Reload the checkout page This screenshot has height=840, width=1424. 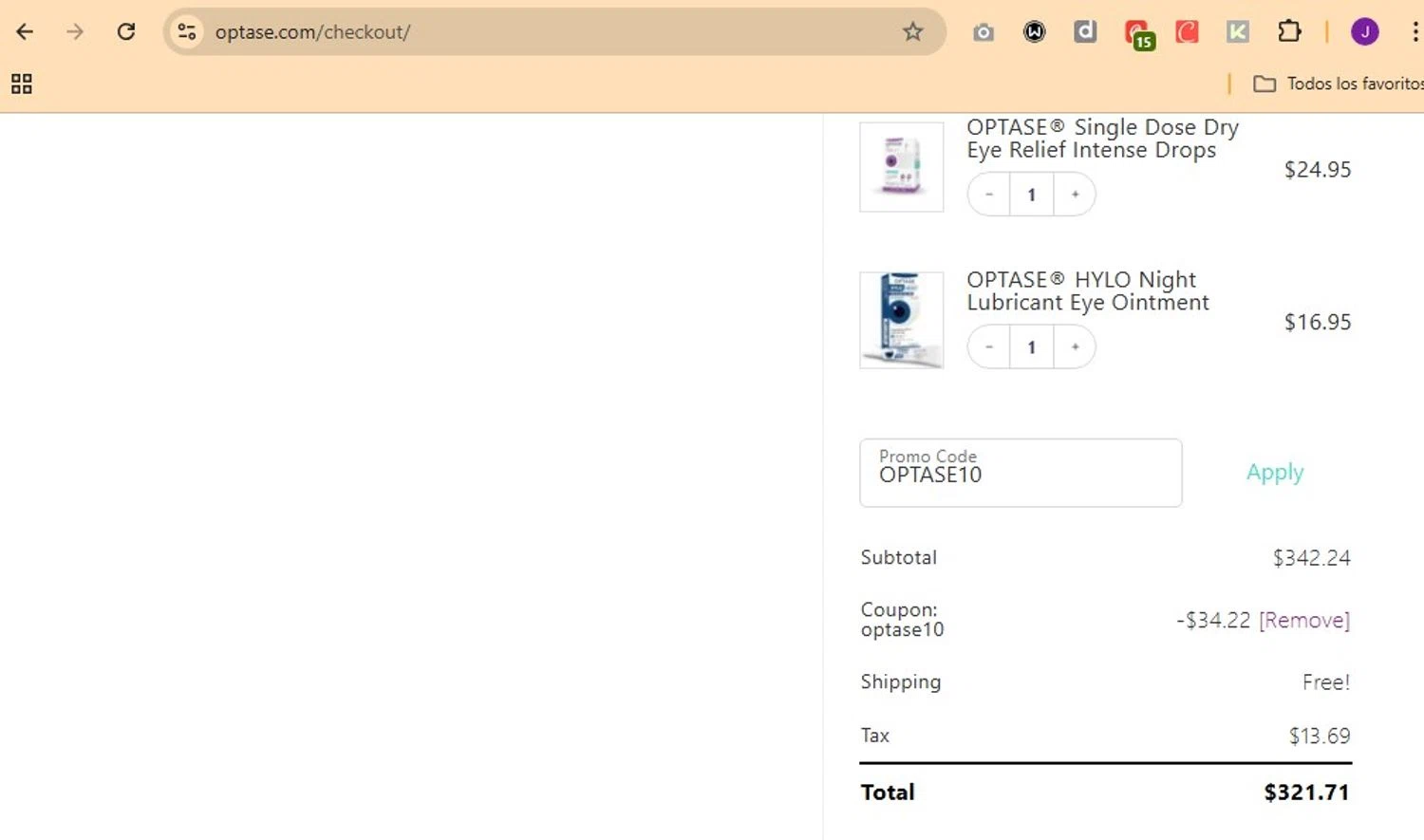pos(125,31)
